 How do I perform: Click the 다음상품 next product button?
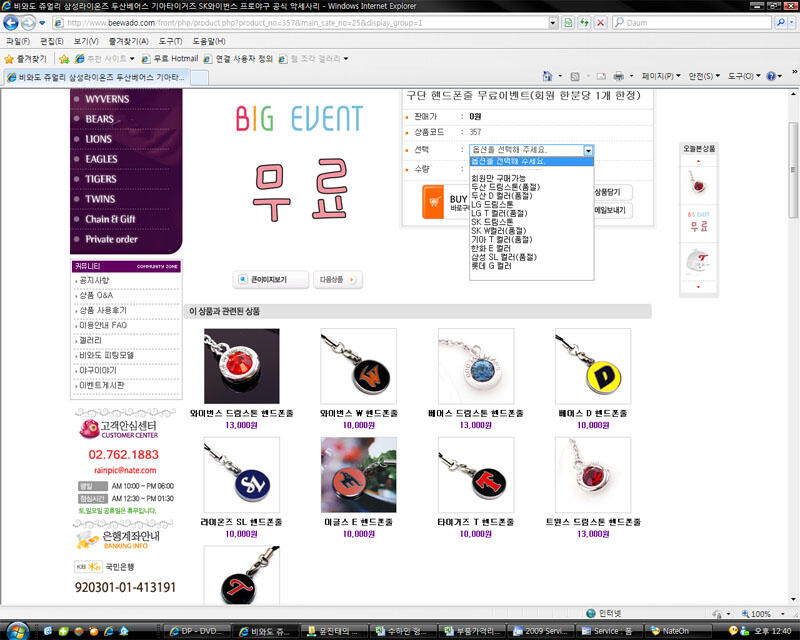click(338, 280)
